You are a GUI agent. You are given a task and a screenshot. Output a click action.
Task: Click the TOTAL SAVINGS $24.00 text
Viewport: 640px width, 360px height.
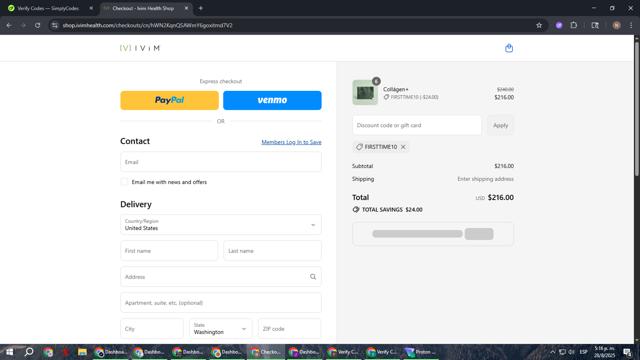coord(392,209)
